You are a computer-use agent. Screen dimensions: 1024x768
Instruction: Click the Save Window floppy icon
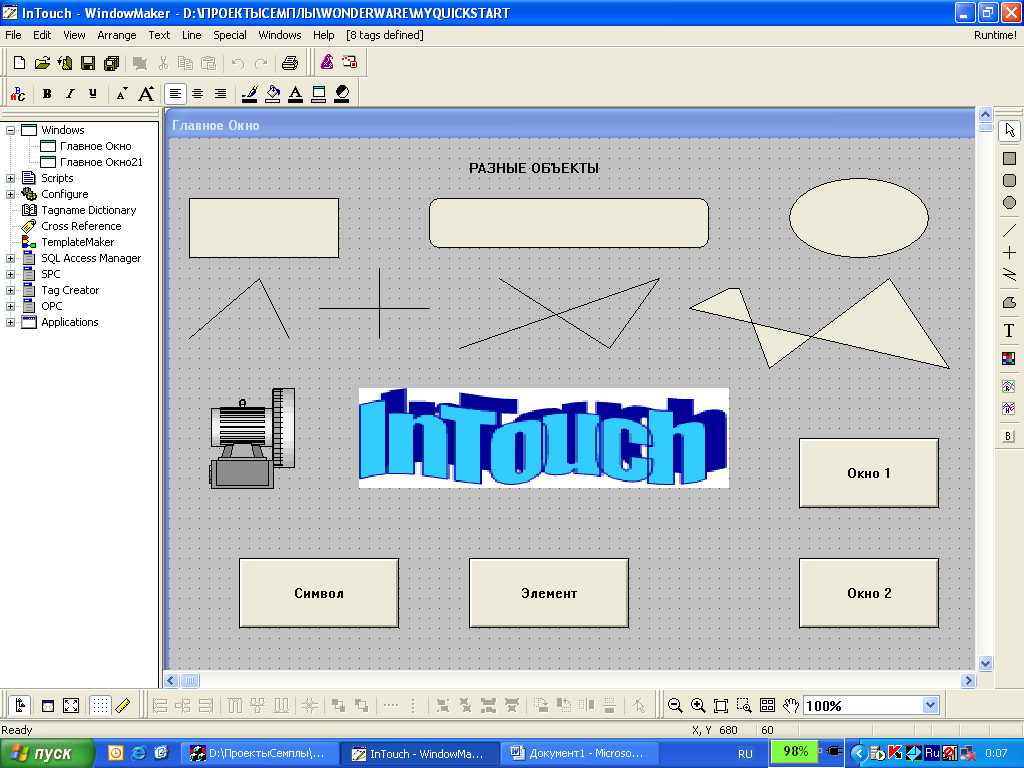pos(88,63)
